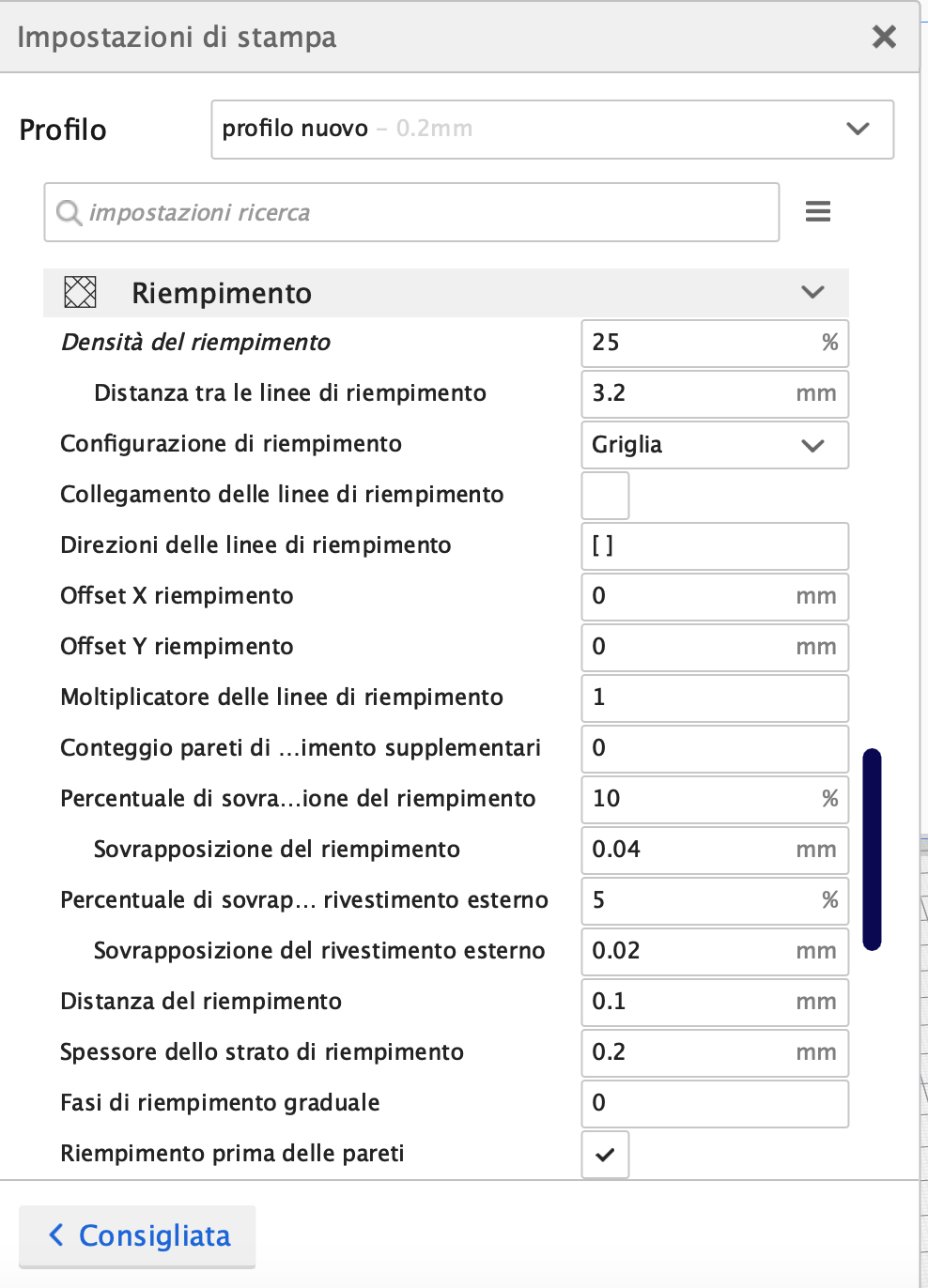Click the Offset X riempimento field
This screenshot has height=1288, width=928.
pyautogui.click(x=690, y=597)
